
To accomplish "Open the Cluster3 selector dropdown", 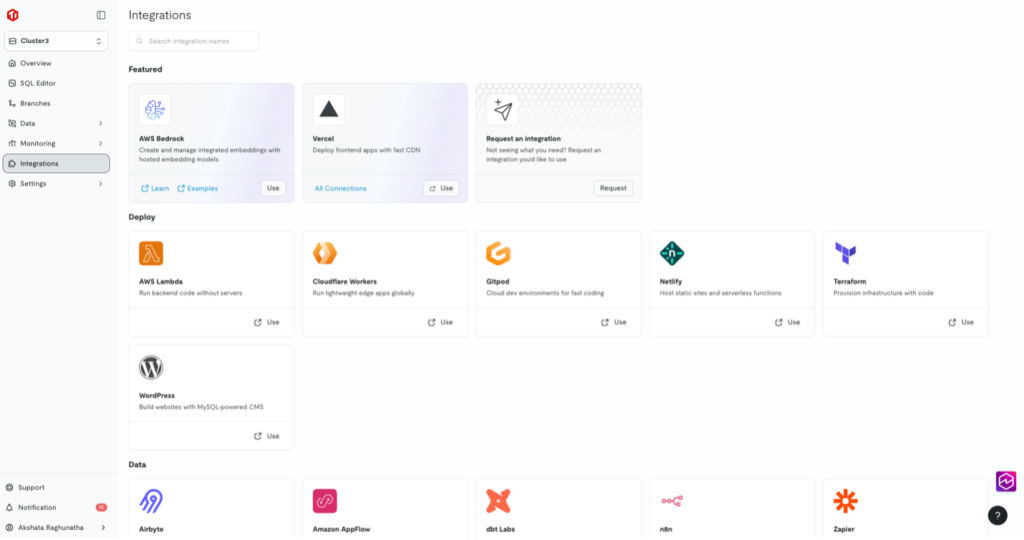I will coord(56,41).
